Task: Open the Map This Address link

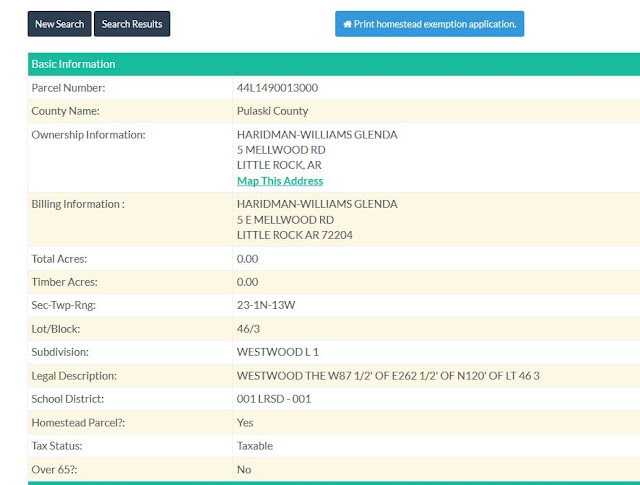Action: coord(280,181)
